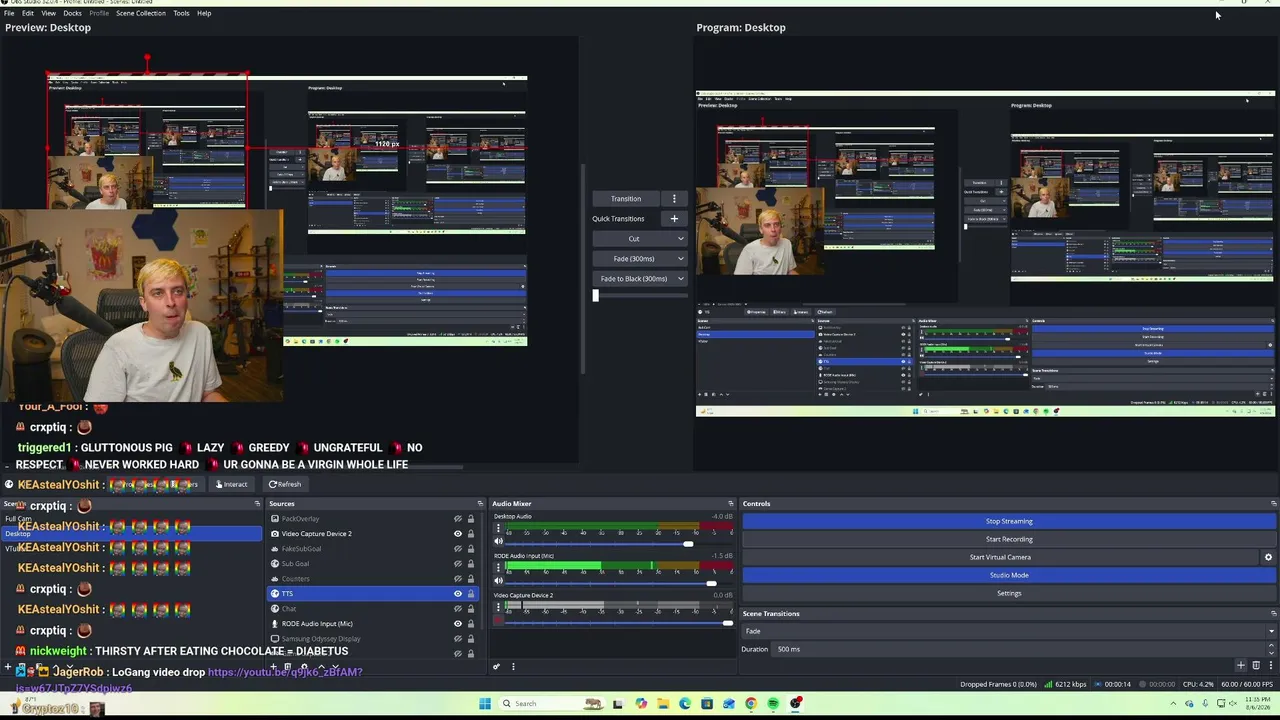The image size is (1280, 720).
Task: Add a new quick transition
Action: coord(674,219)
